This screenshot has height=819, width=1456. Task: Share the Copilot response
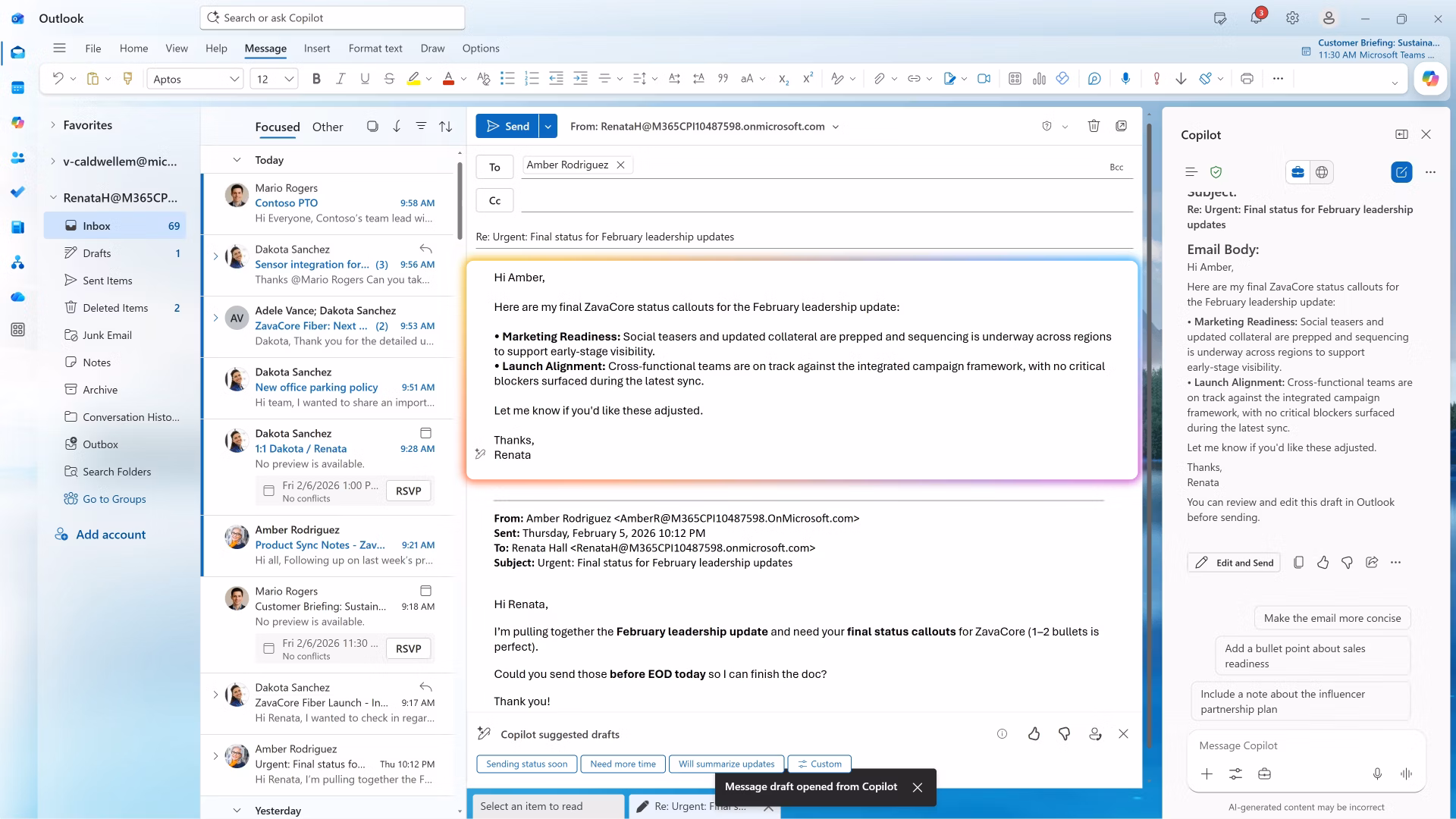point(1371,563)
